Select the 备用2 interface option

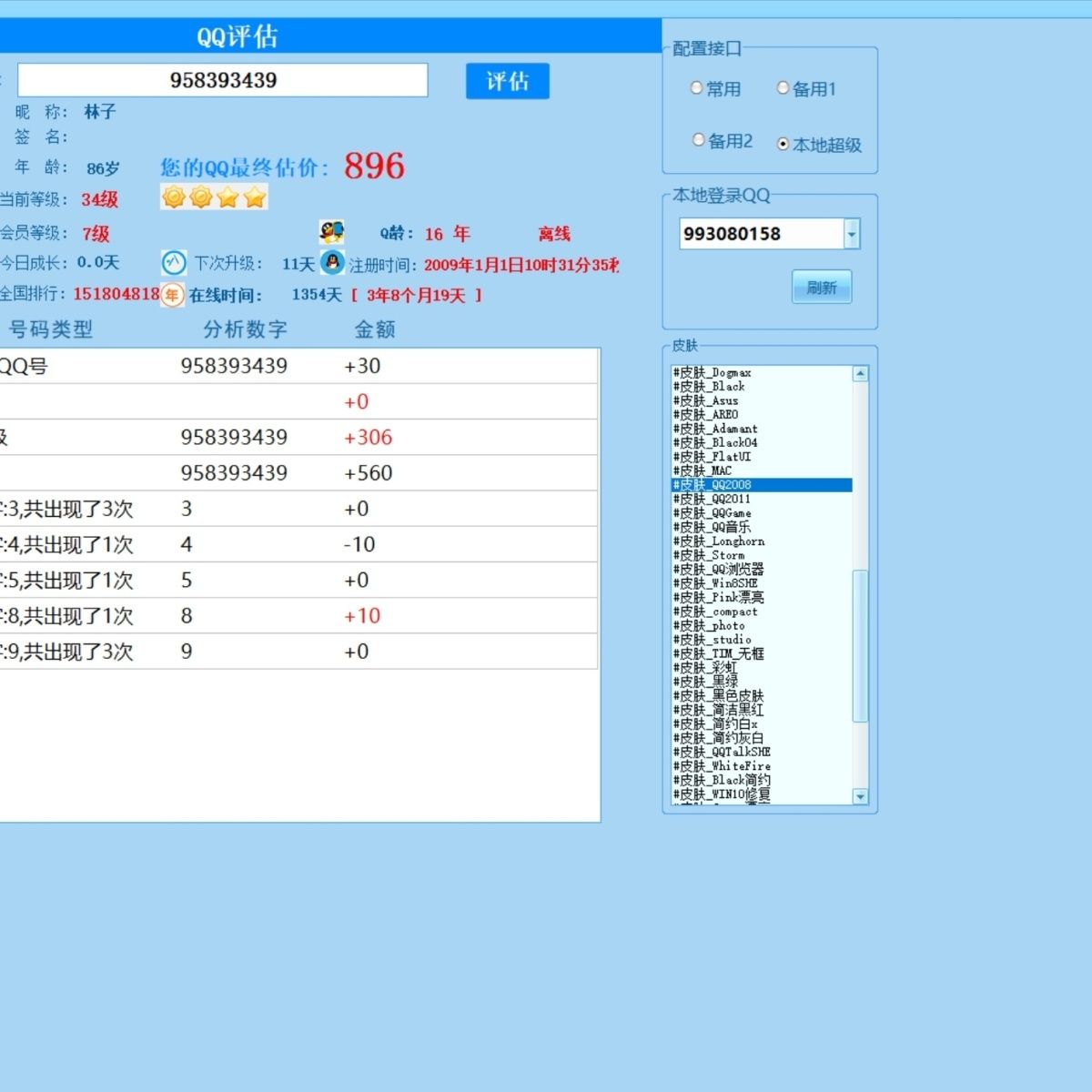pyautogui.click(x=723, y=140)
